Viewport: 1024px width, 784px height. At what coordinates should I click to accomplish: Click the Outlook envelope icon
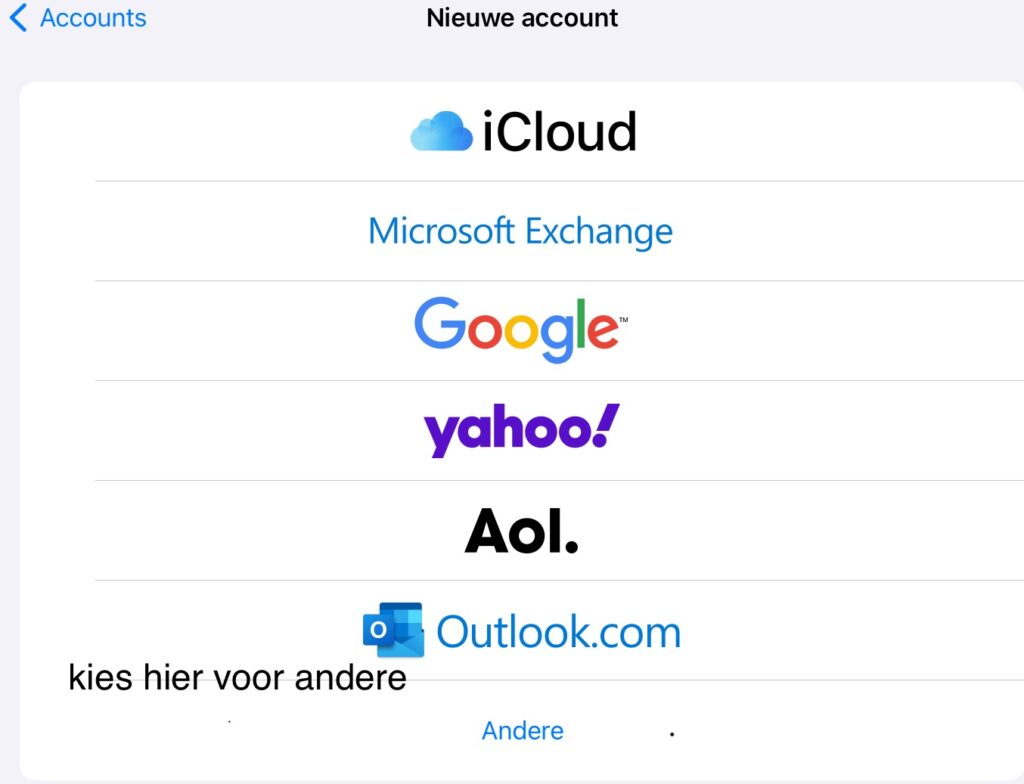pos(393,630)
